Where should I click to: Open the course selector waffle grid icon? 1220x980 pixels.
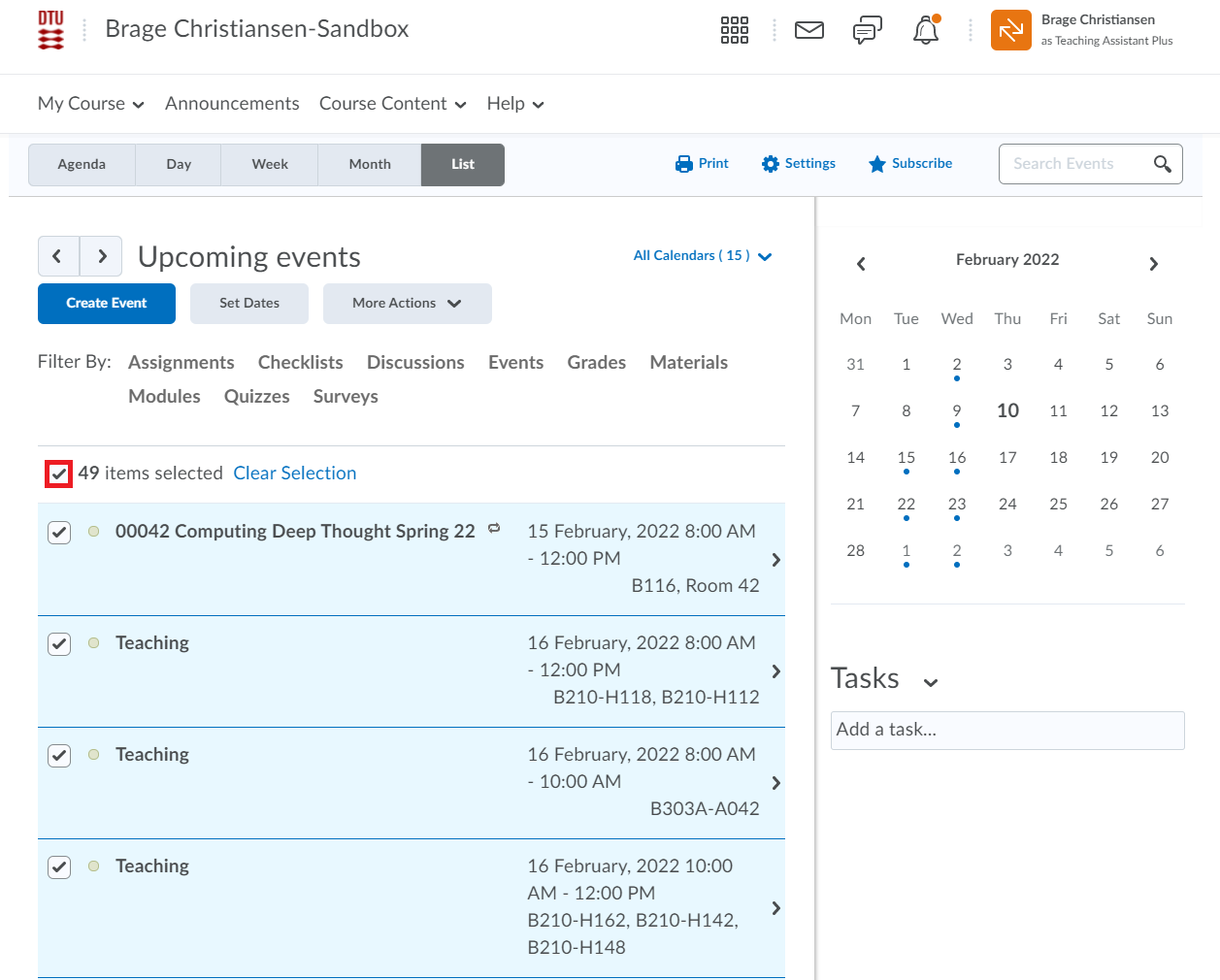coord(734,30)
